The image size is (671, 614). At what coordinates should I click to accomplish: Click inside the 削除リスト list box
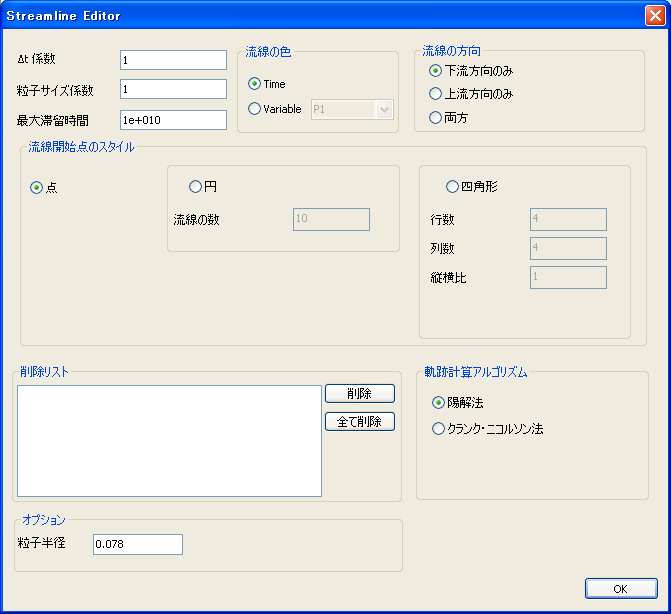click(x=169, y=440)
